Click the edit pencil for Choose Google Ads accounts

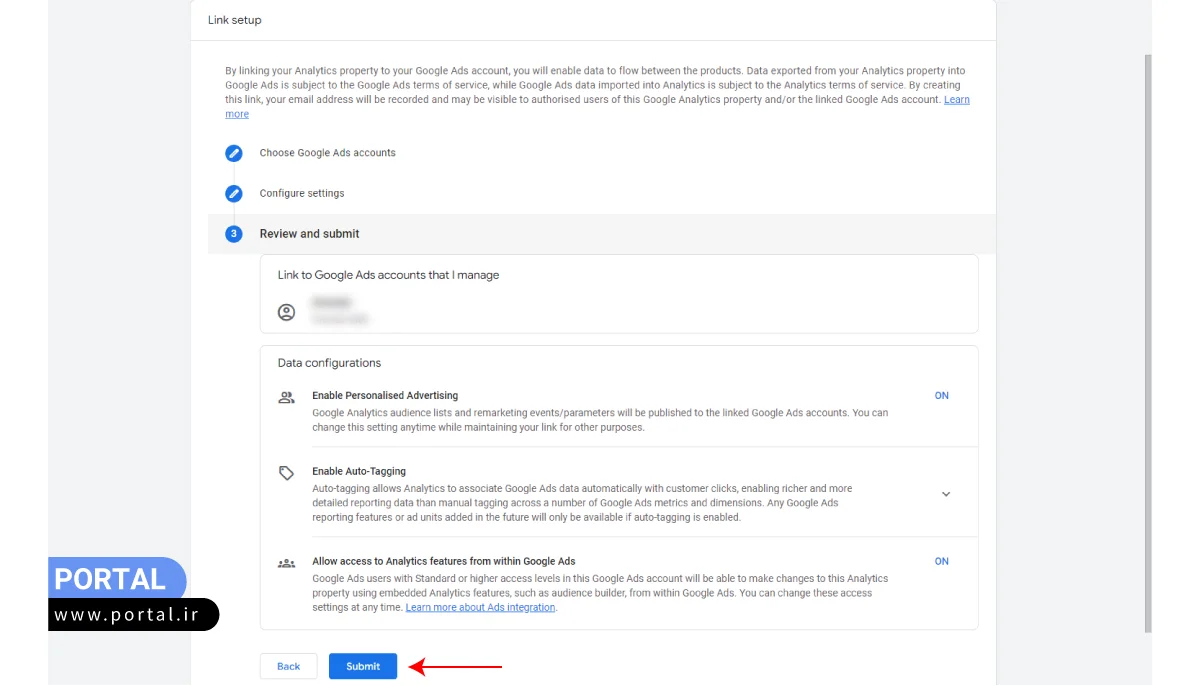coord(234,153)
